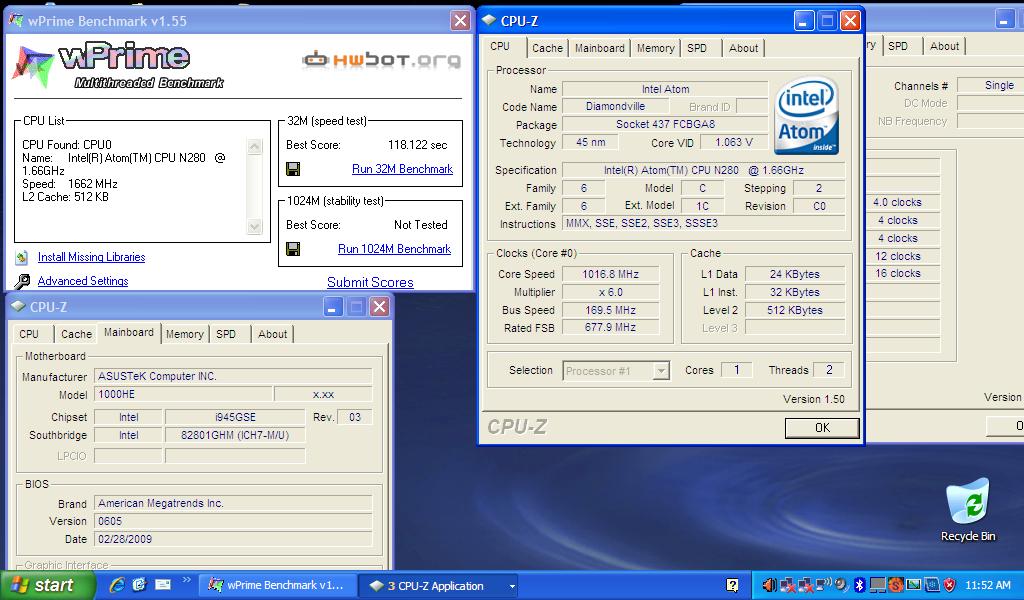Click the Core Speed 1016.8 MHz field
Image resolution: width=1024 pixels, height=600 pixels.
(x=611, y=274)
